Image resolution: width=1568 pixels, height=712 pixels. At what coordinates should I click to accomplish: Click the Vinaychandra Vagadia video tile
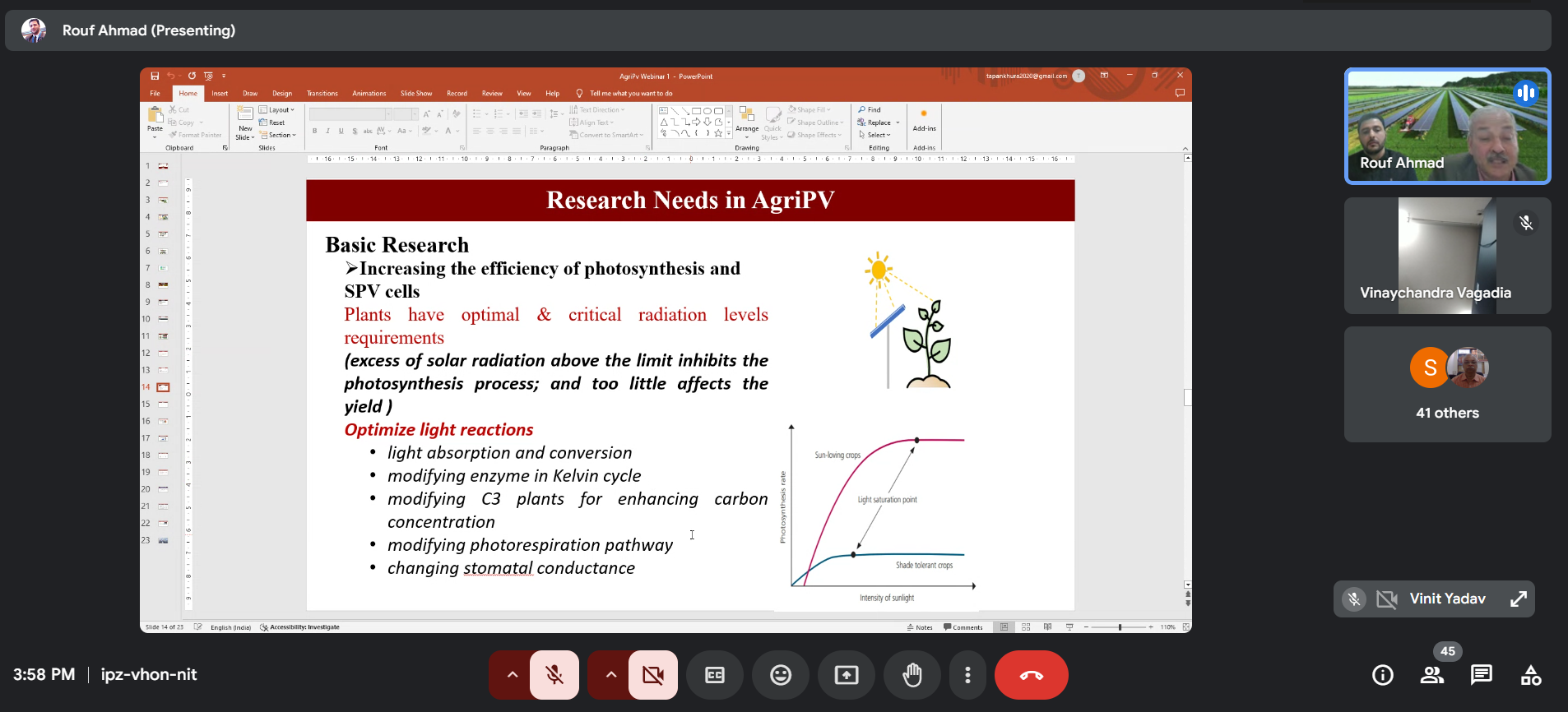tap(1447, 256)
